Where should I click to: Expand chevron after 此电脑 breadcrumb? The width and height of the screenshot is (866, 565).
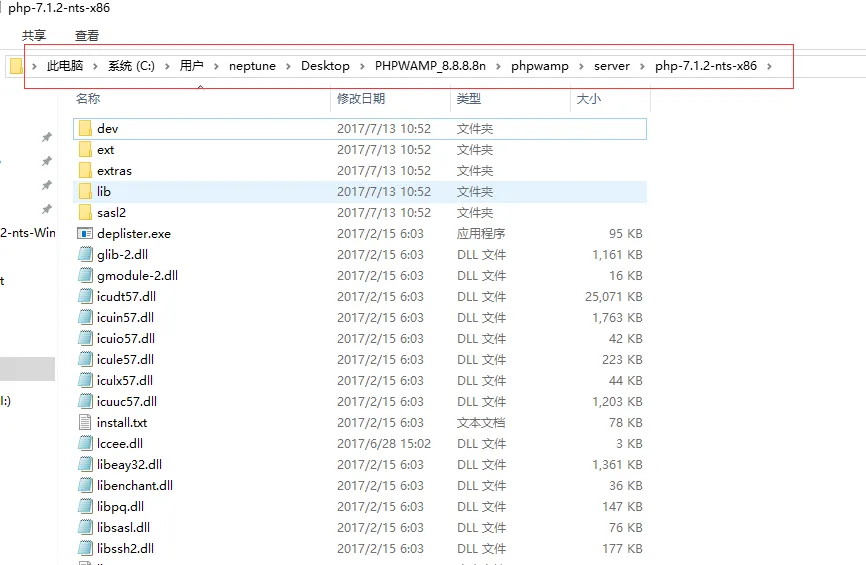click(95, 66)
